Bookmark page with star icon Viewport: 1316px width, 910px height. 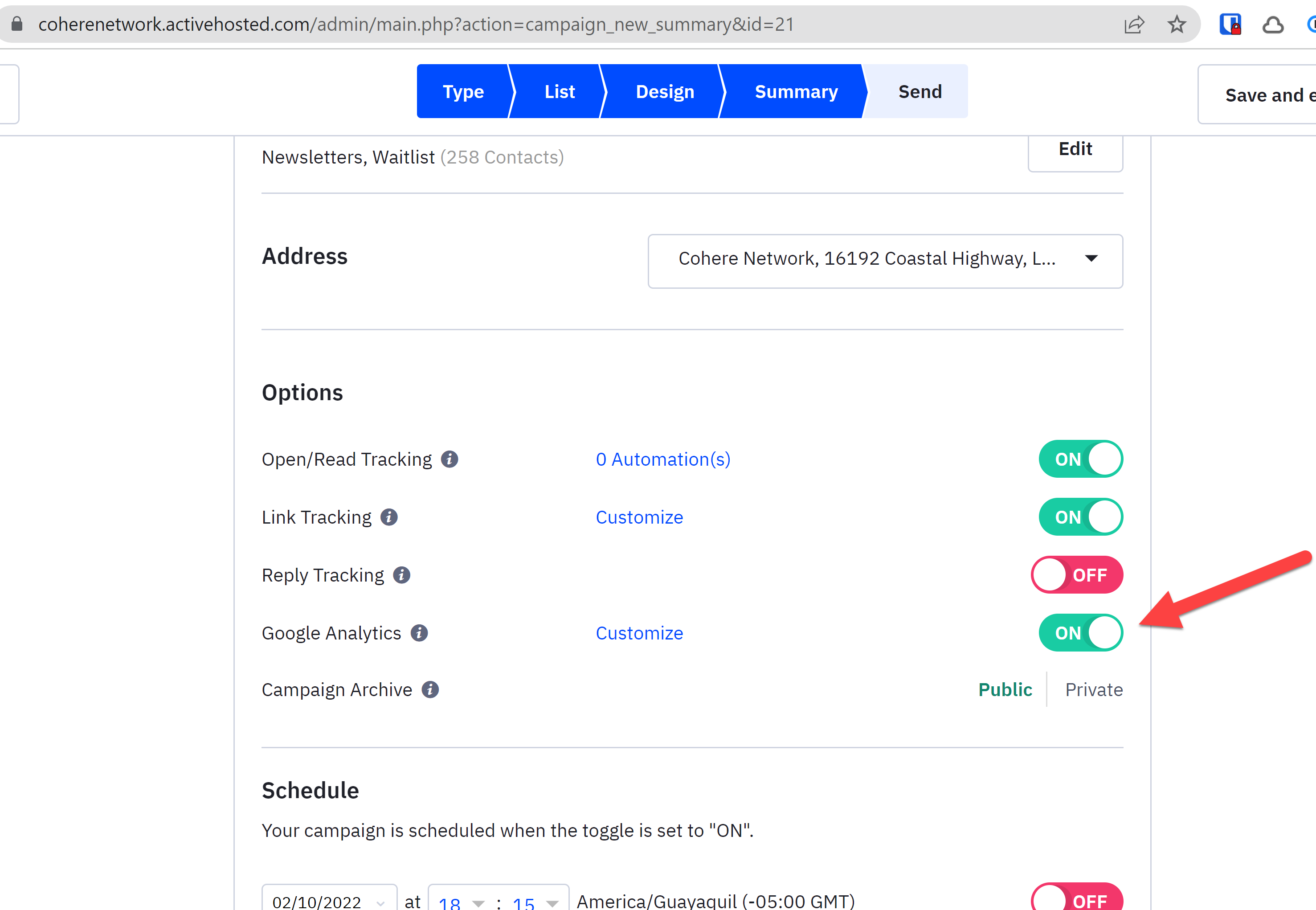1177,25
